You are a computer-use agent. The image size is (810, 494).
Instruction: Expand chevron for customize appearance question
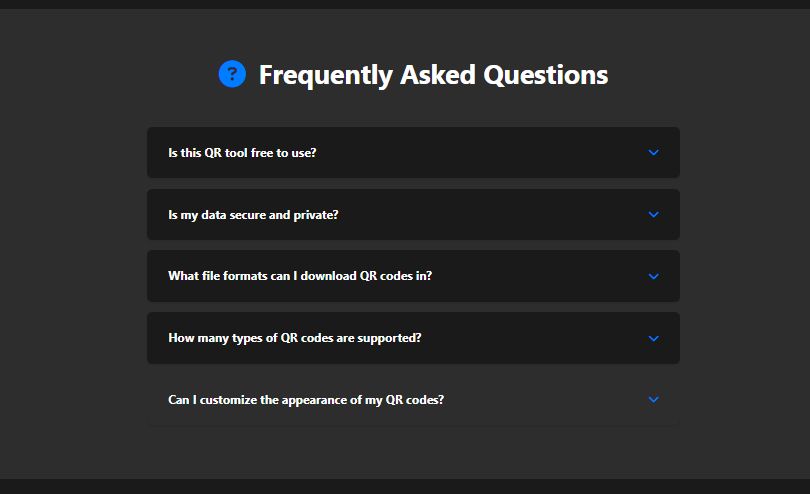[x=654, y=399]
